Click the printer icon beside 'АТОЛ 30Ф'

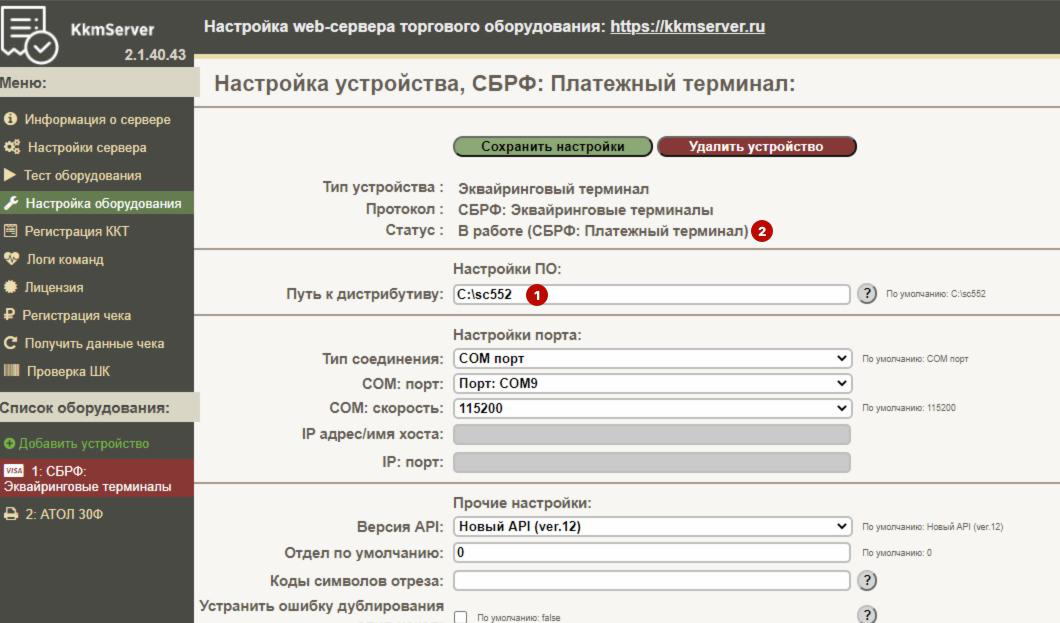coord(11,514)
